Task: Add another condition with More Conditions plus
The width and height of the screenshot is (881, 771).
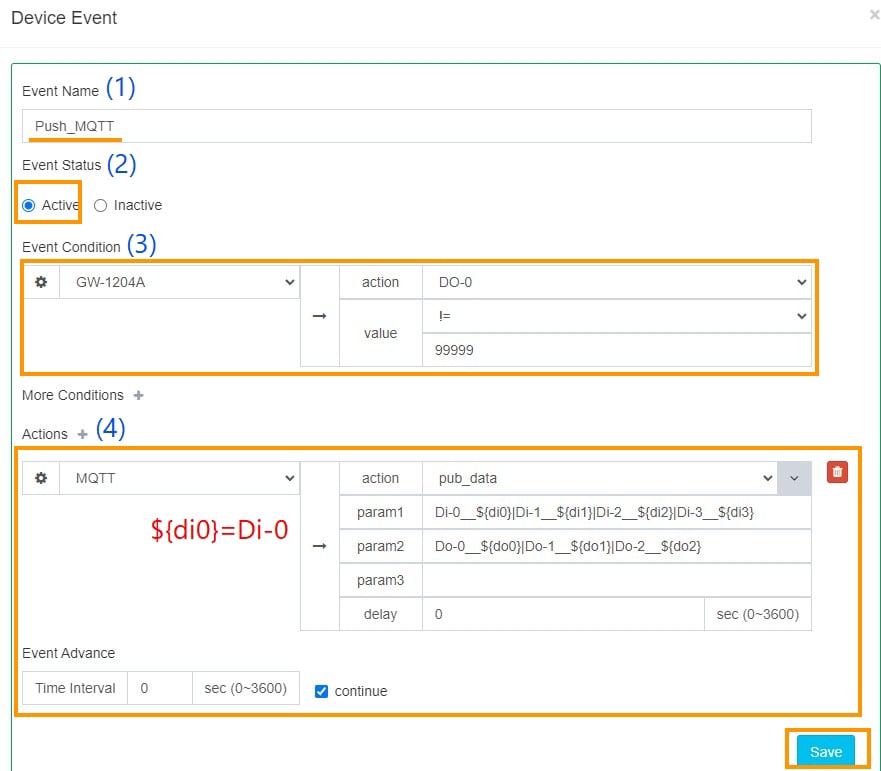Action: [x=139, y=396]
